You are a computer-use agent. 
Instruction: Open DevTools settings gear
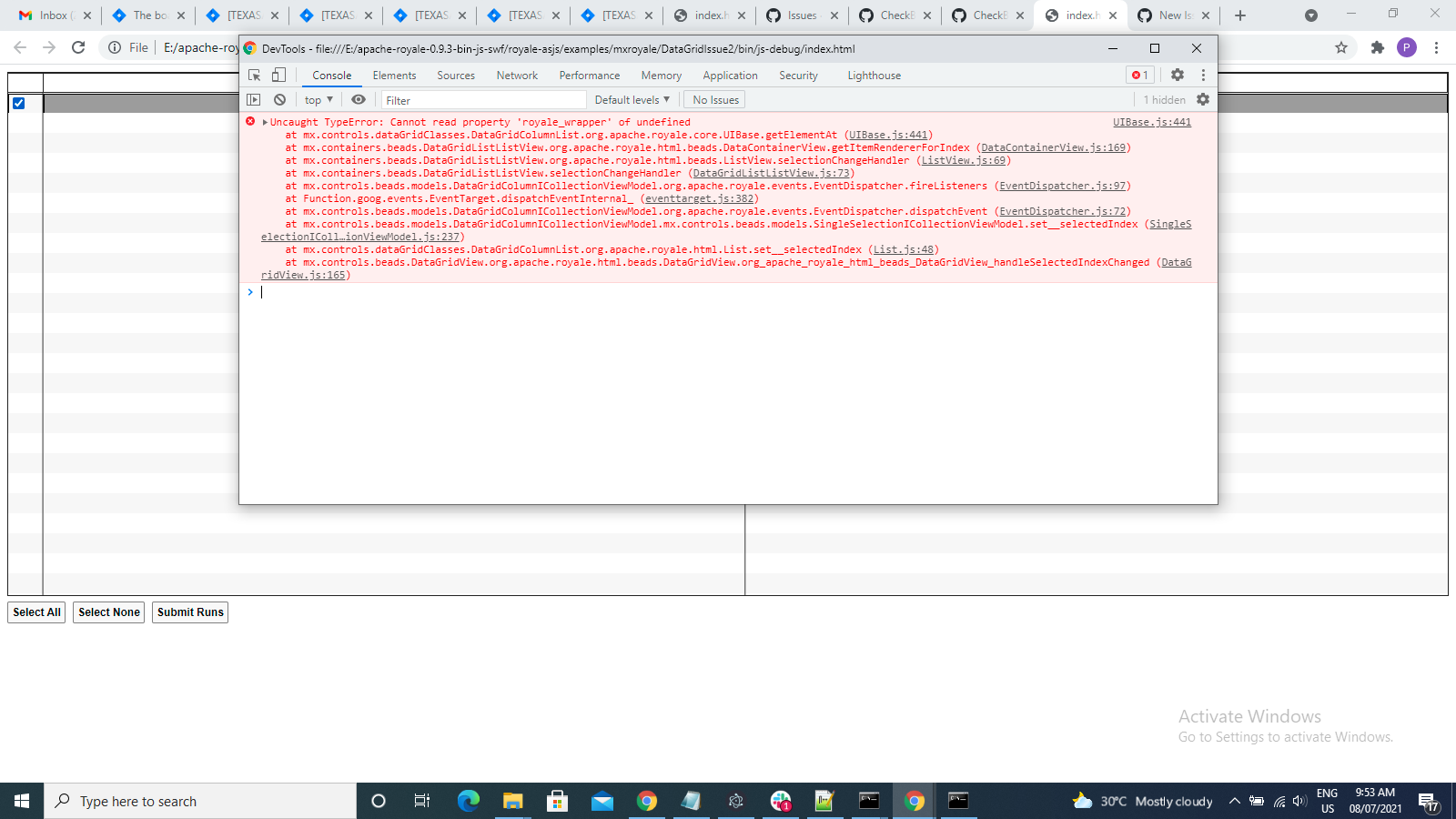coord(1178,75)
